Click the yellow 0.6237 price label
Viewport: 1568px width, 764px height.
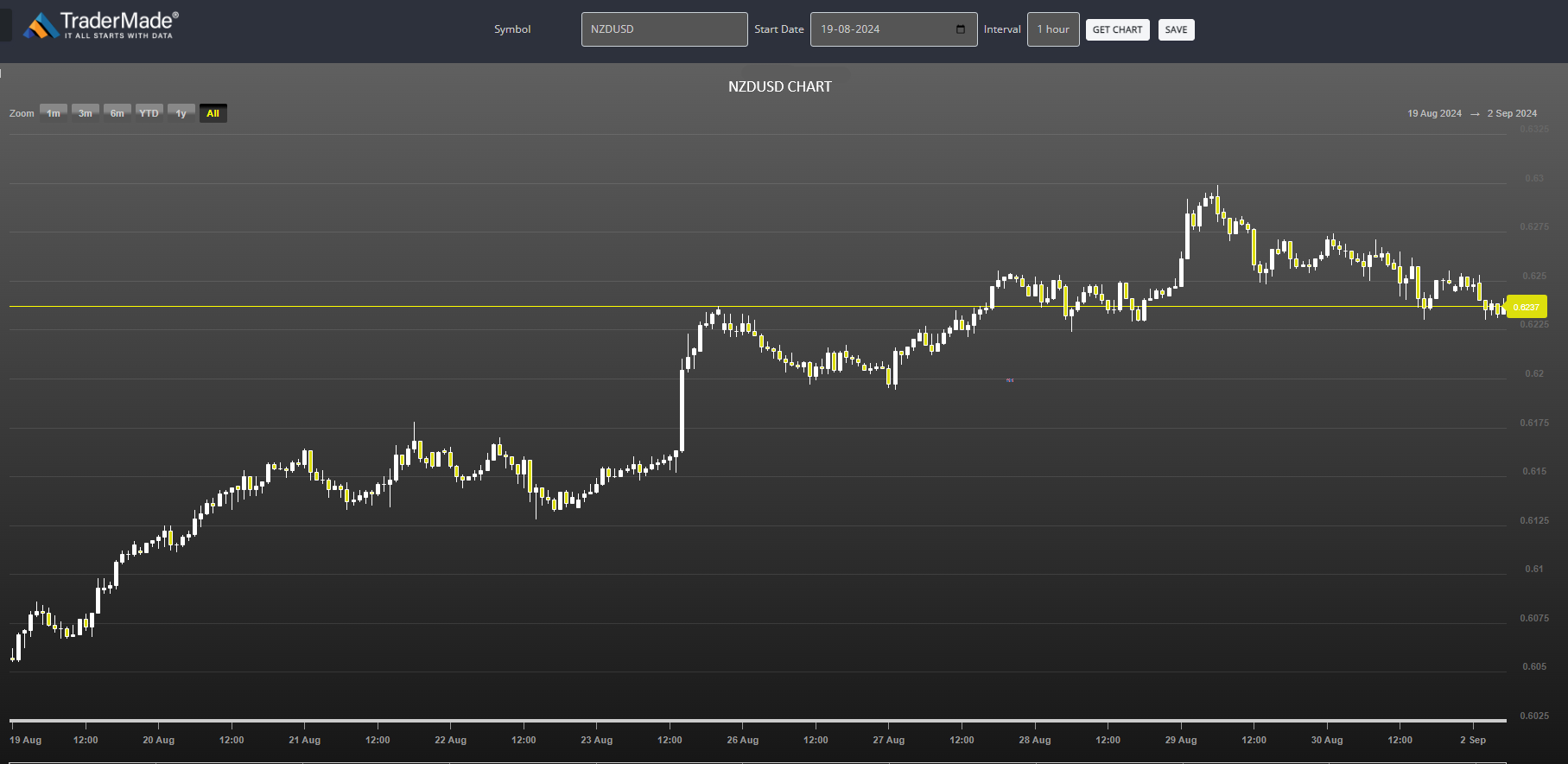tap(1527, 307)
